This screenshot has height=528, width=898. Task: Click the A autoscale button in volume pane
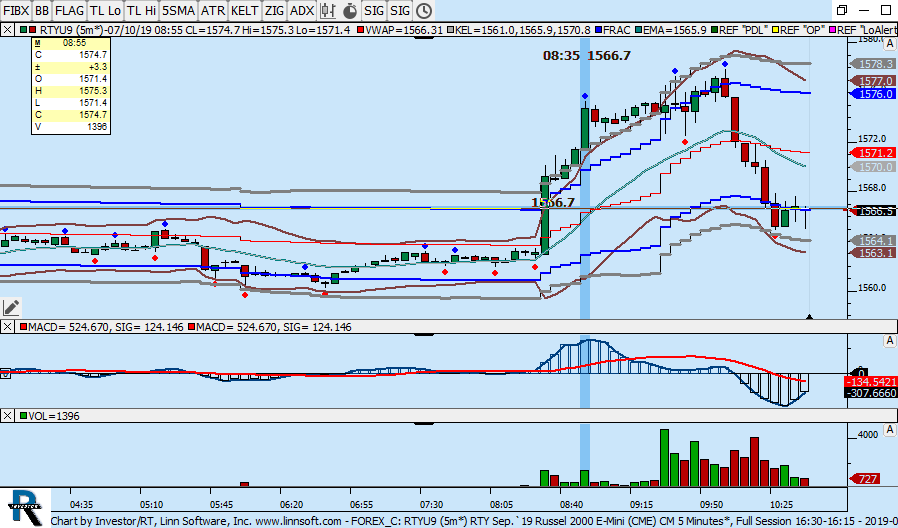[x=889, y=430]
